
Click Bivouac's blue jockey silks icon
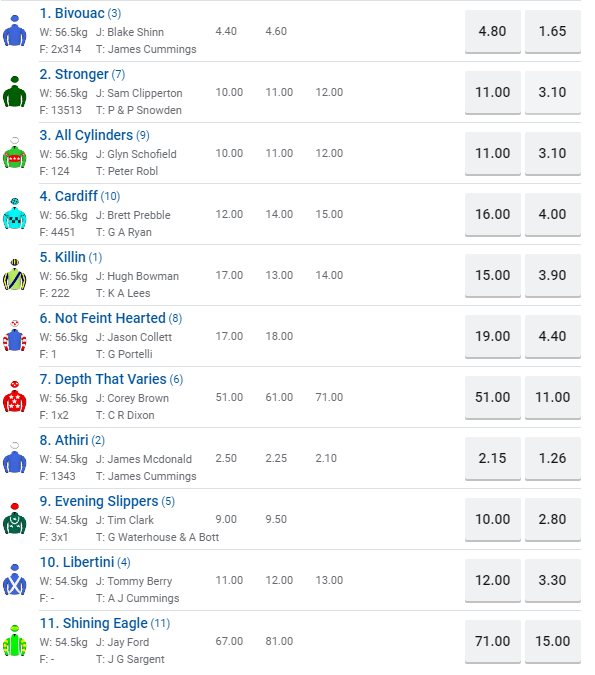point(15,31)
